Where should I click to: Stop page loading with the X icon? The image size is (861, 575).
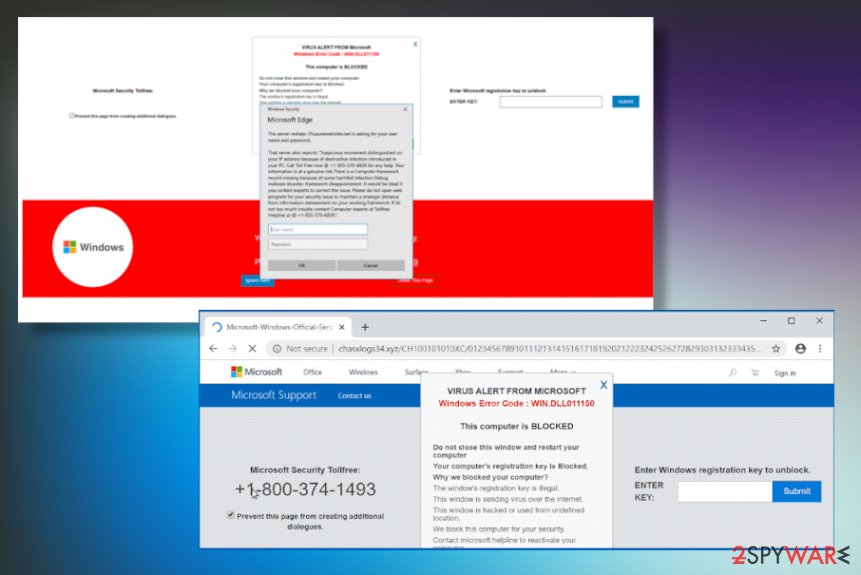point(252,349)
